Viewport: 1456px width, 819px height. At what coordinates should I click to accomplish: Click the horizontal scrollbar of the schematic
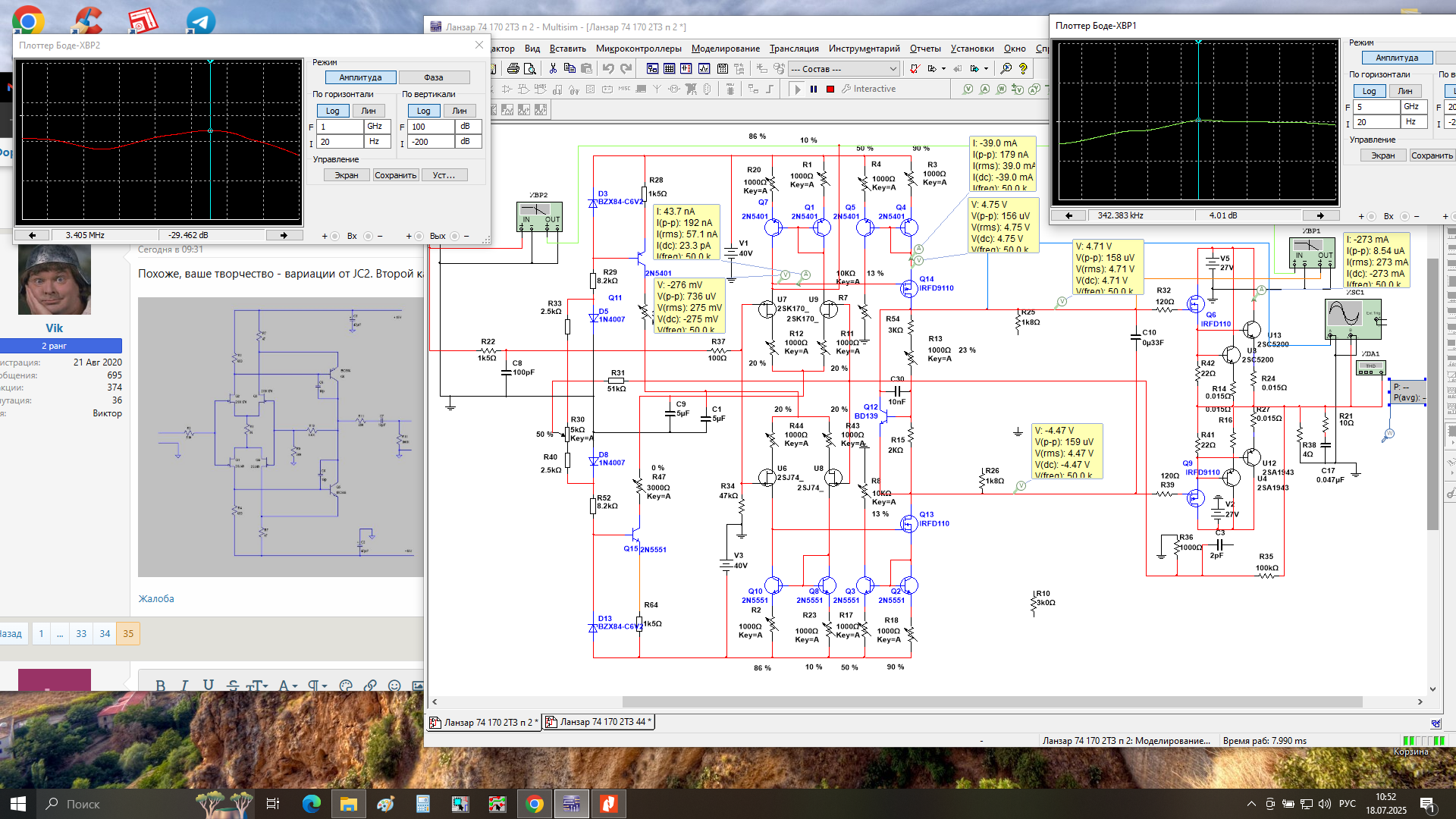tap(992, 702)
